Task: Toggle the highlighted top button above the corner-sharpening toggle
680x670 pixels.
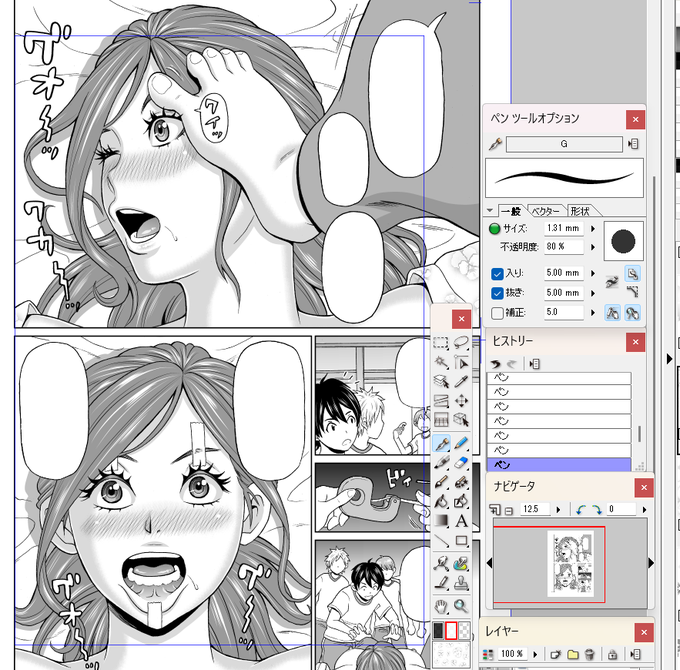Action: coord(632,274)
